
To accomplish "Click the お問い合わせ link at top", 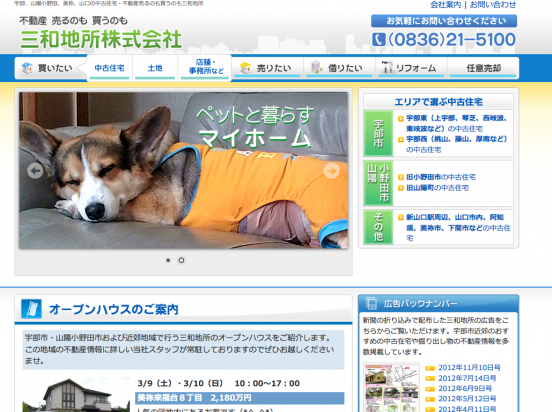I will pos(493,5).
